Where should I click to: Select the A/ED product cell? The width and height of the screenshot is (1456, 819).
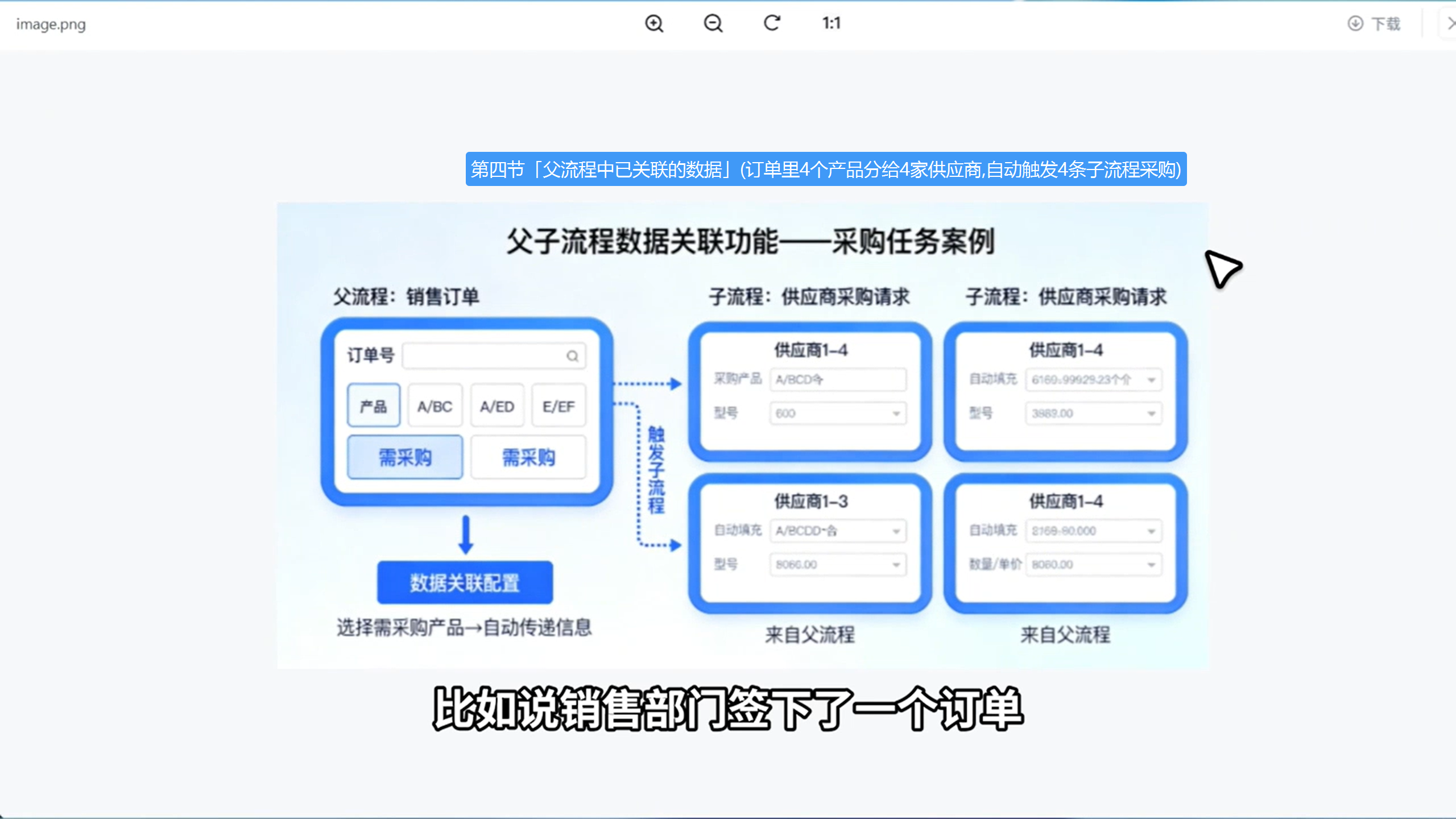point(497,406)
